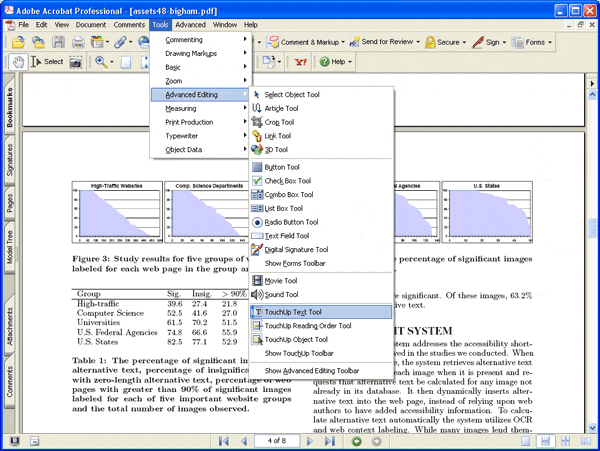Pick the List Box Tool
The width and height of the screenshot is (600, 451).
(x=321, y=208)
